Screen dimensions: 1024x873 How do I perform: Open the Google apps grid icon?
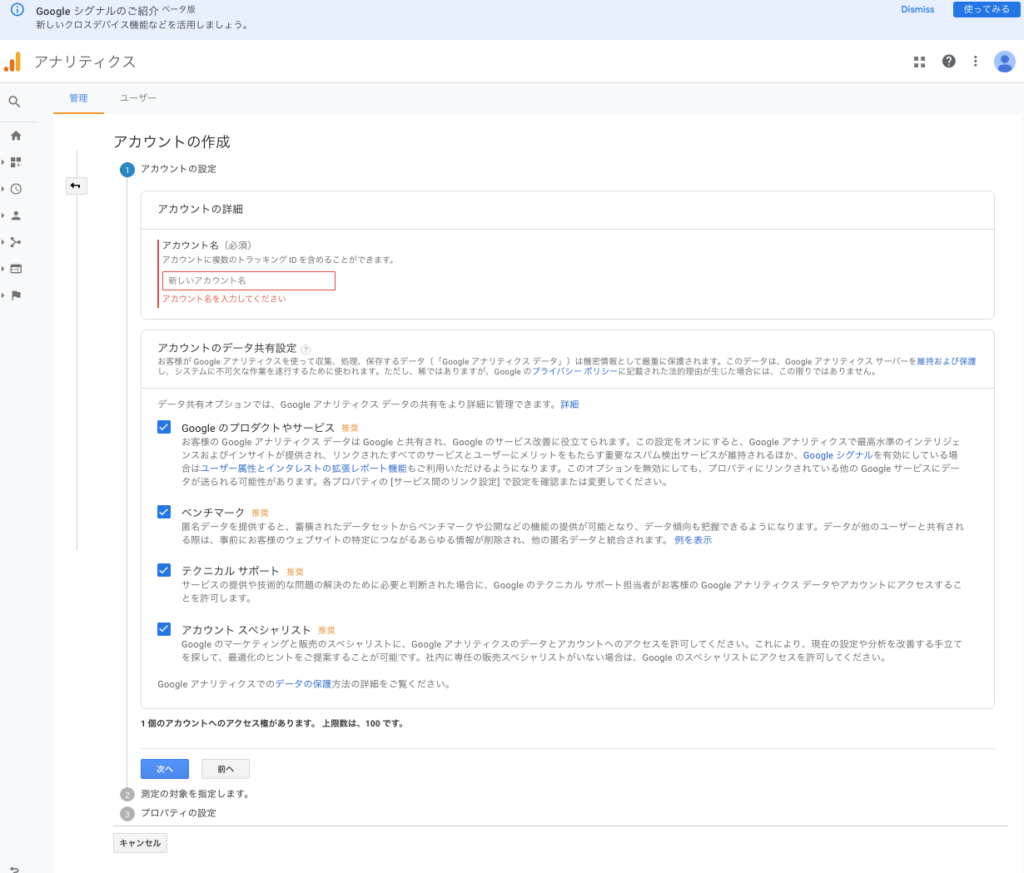919,62
